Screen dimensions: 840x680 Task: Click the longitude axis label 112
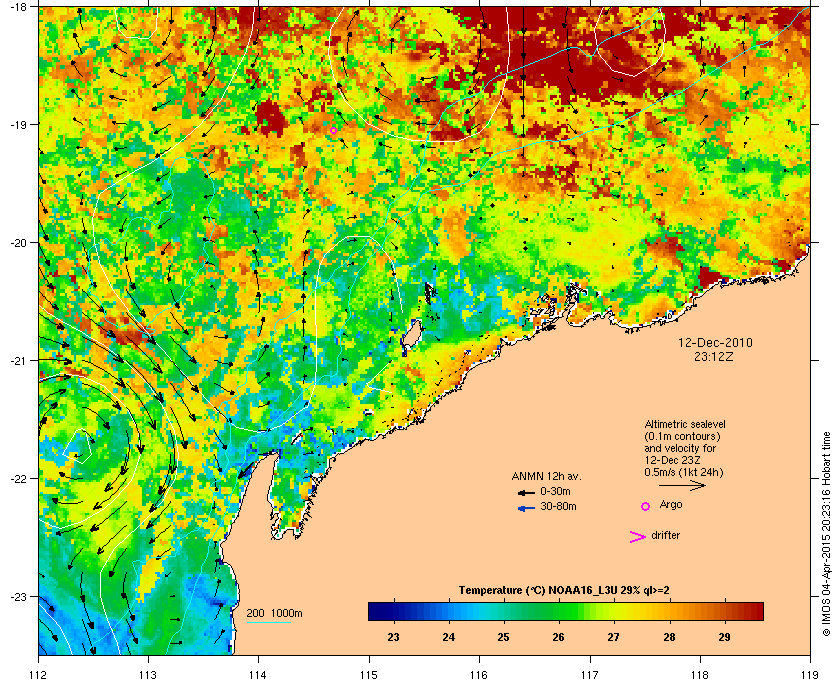(39, 674)
